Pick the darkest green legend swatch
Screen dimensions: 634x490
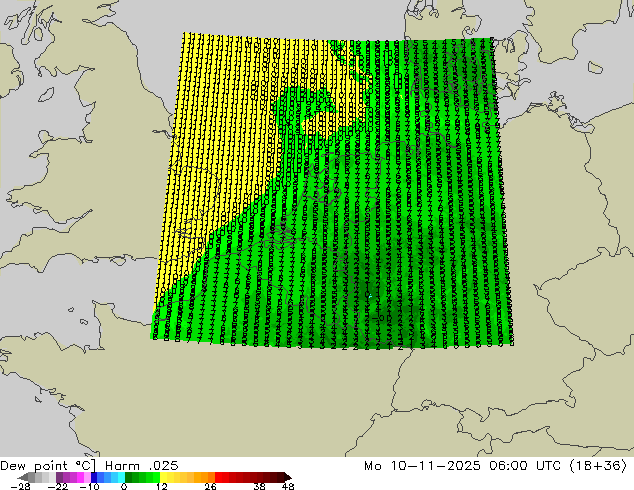pyautogui.click(x=128, y=477)
